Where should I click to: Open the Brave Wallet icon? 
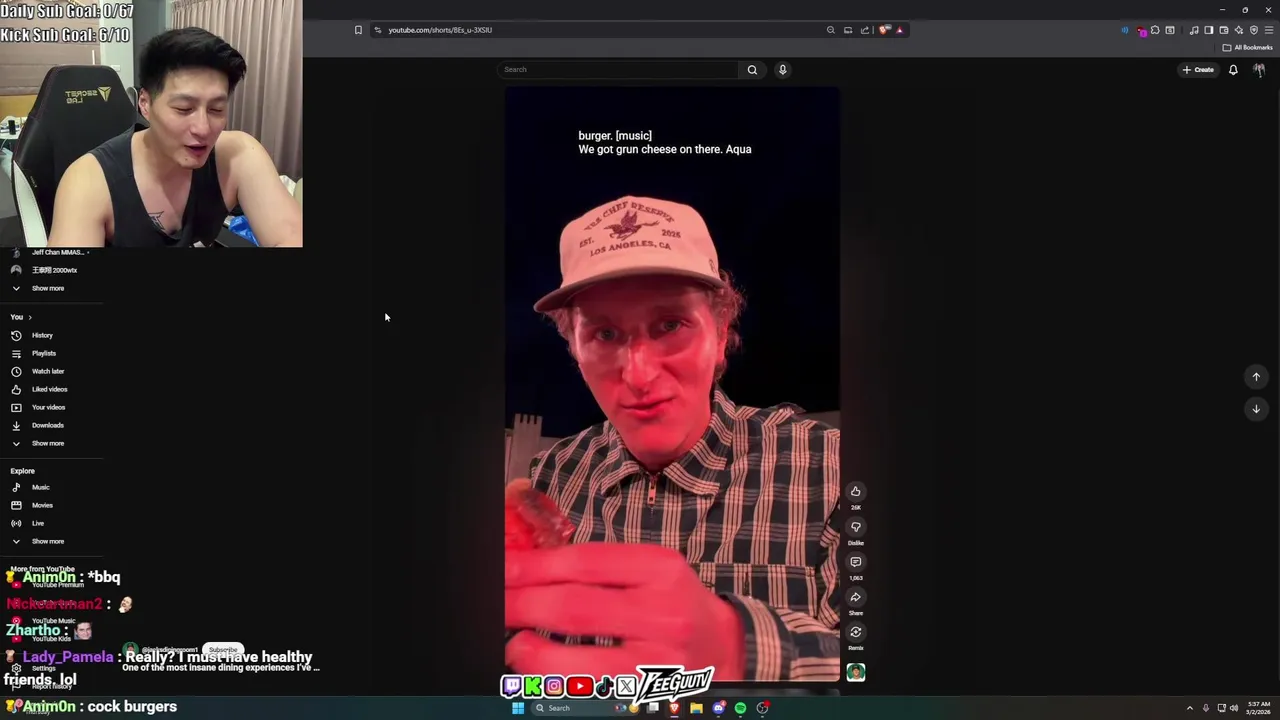click(x=1223, y=30)
